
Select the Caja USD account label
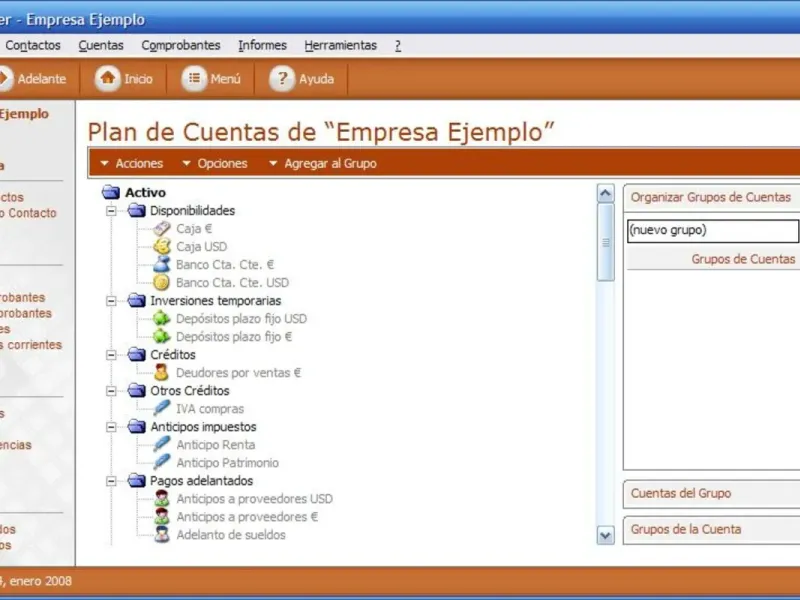tap(202, 247)
